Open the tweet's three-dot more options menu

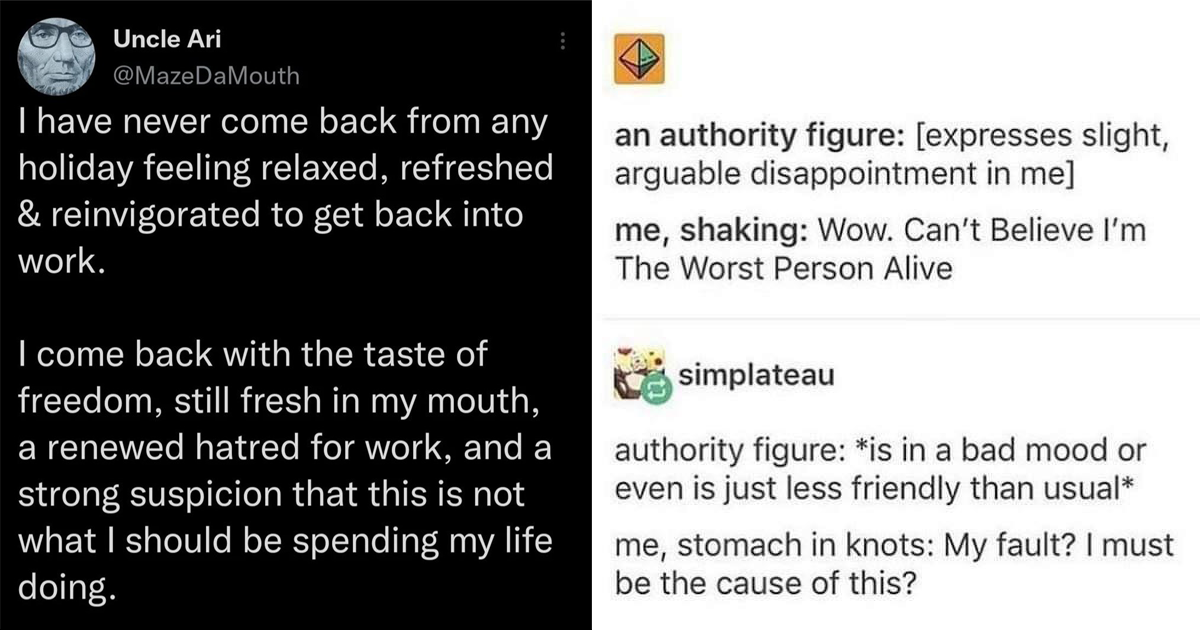(x=563, y=42)
